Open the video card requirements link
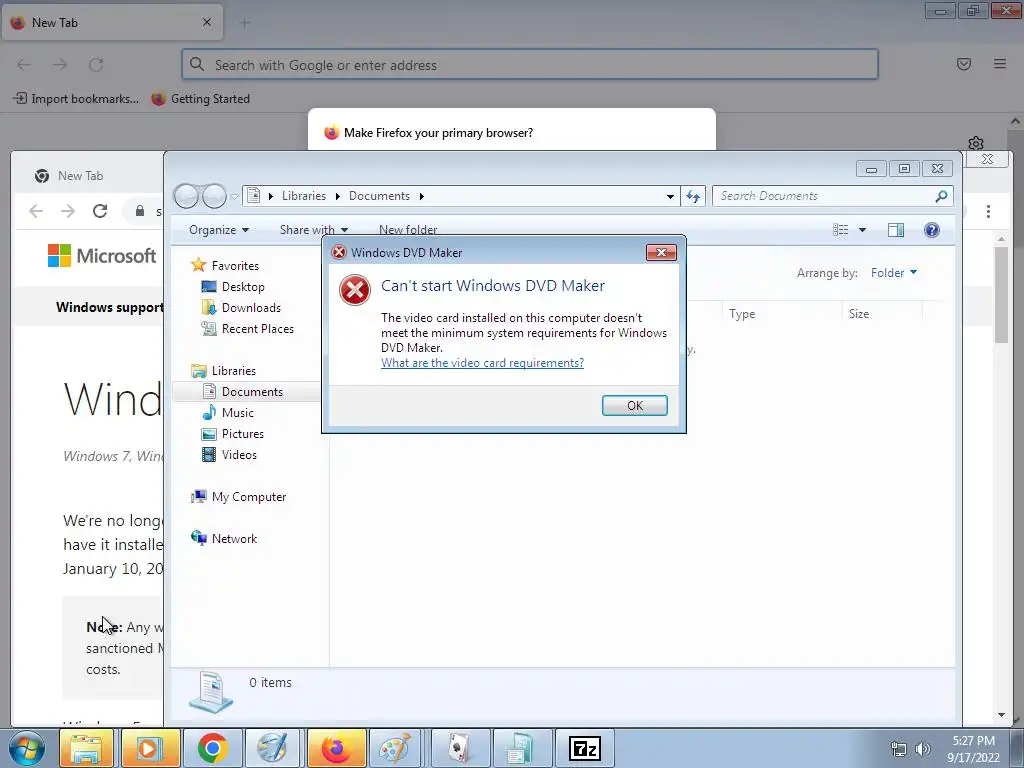The image size is (1024, 768). [x=482, y=363]
